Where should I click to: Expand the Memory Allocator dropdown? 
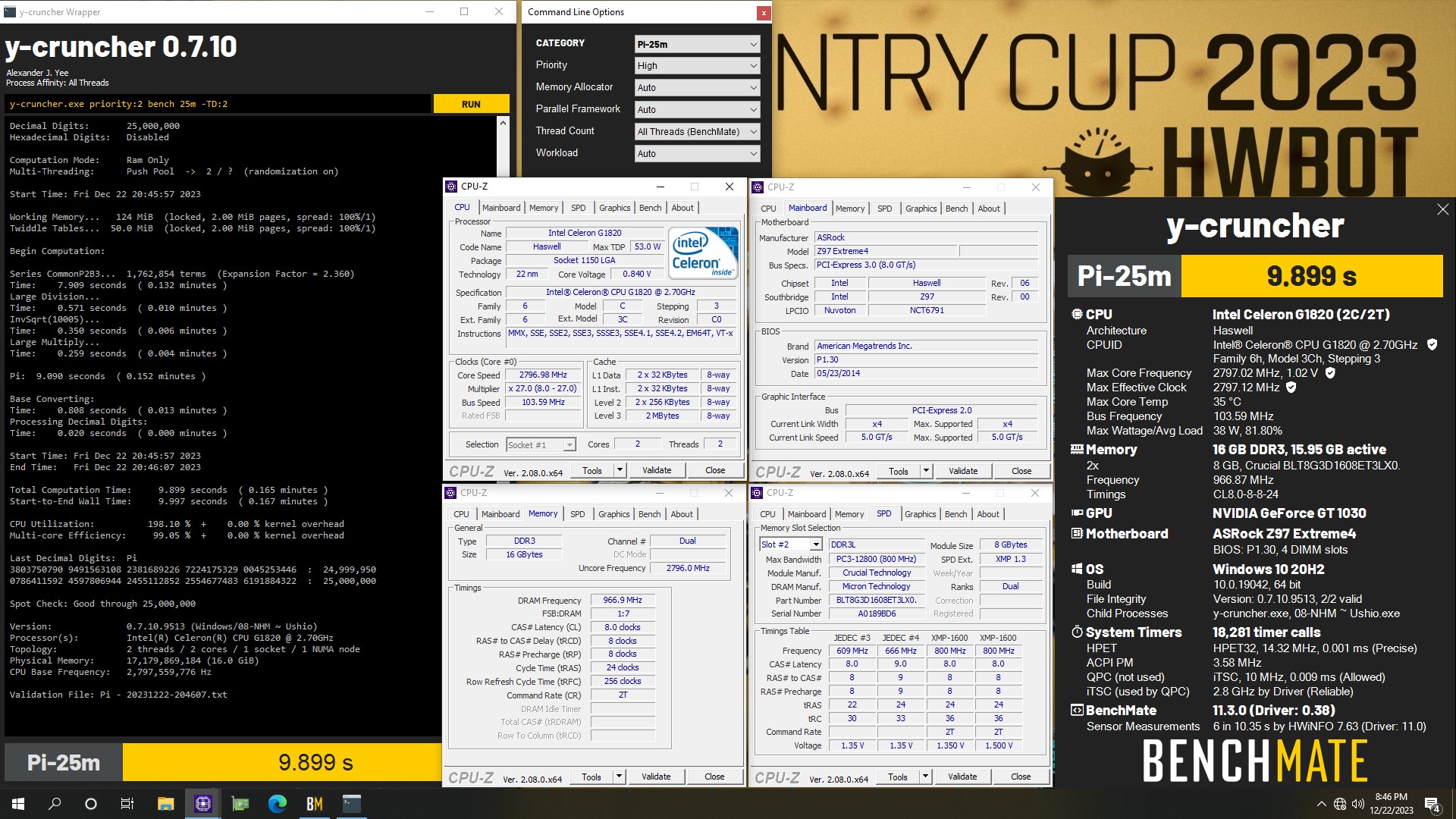pos(697,88)
